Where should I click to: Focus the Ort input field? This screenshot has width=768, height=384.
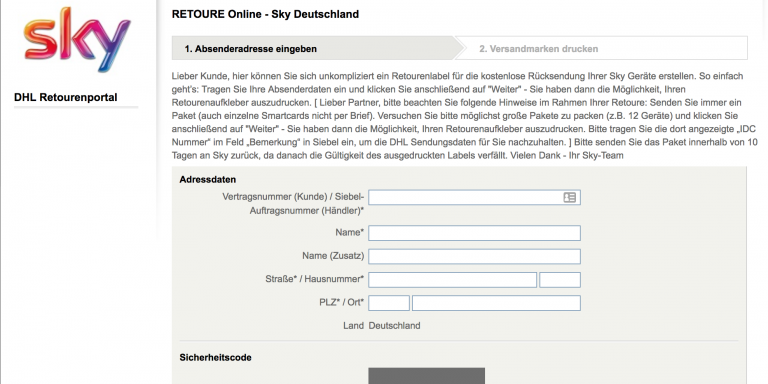coord(496,303)
